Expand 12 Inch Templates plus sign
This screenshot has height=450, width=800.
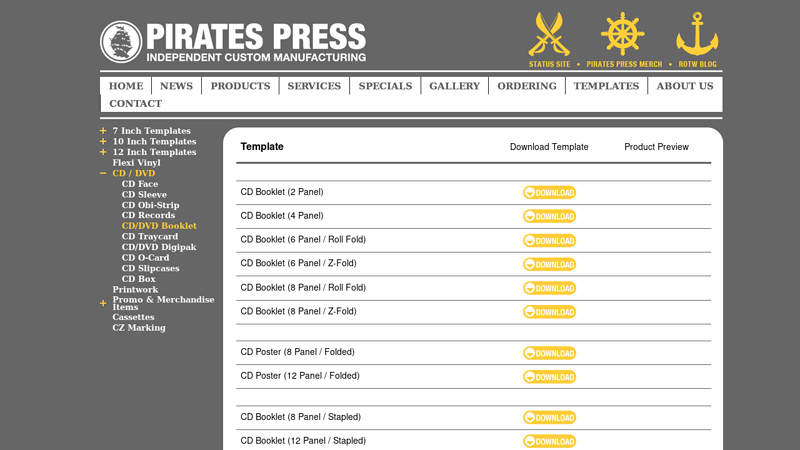(103, 152)
